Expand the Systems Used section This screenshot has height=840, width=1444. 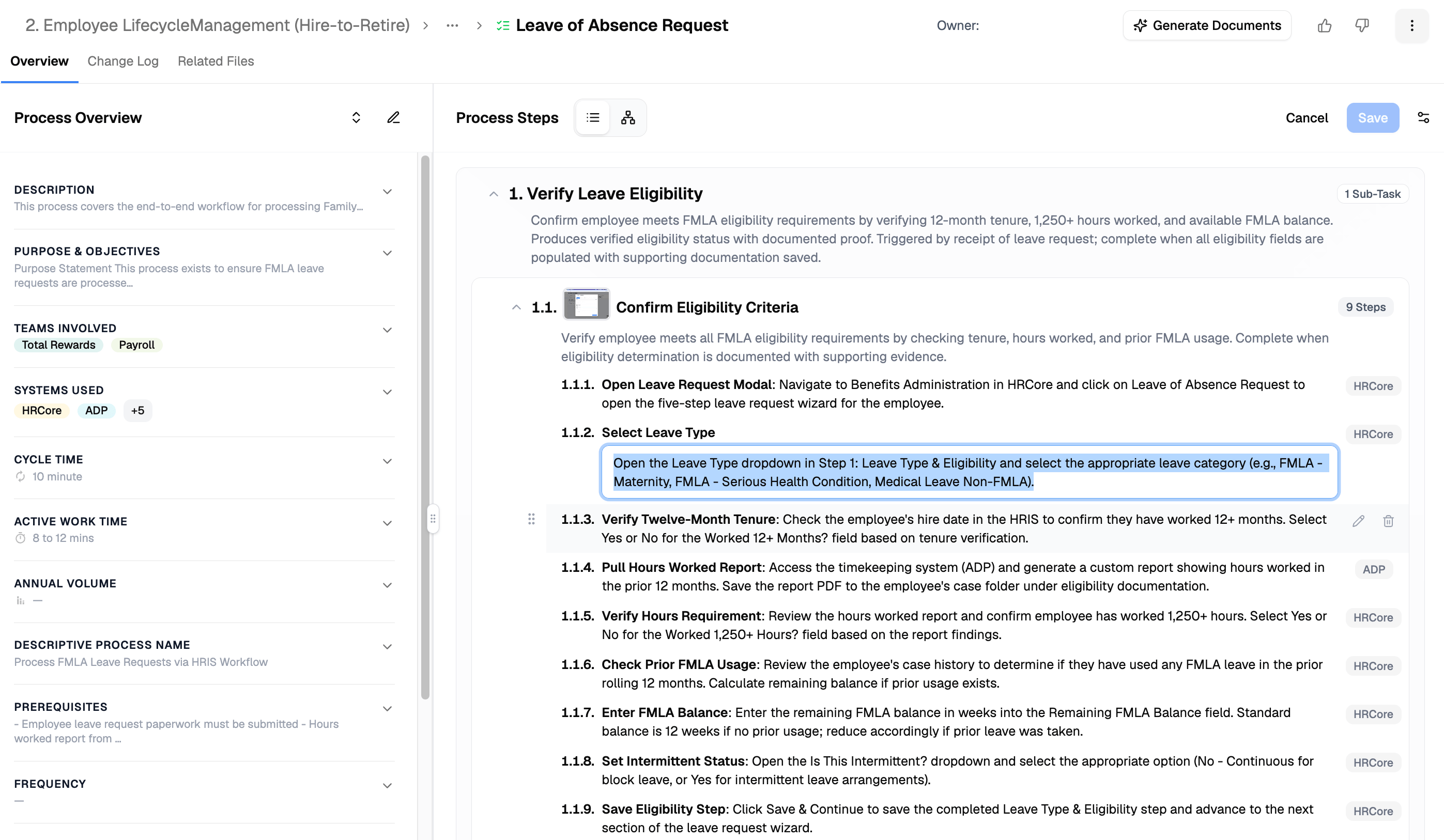coord(388,392)
